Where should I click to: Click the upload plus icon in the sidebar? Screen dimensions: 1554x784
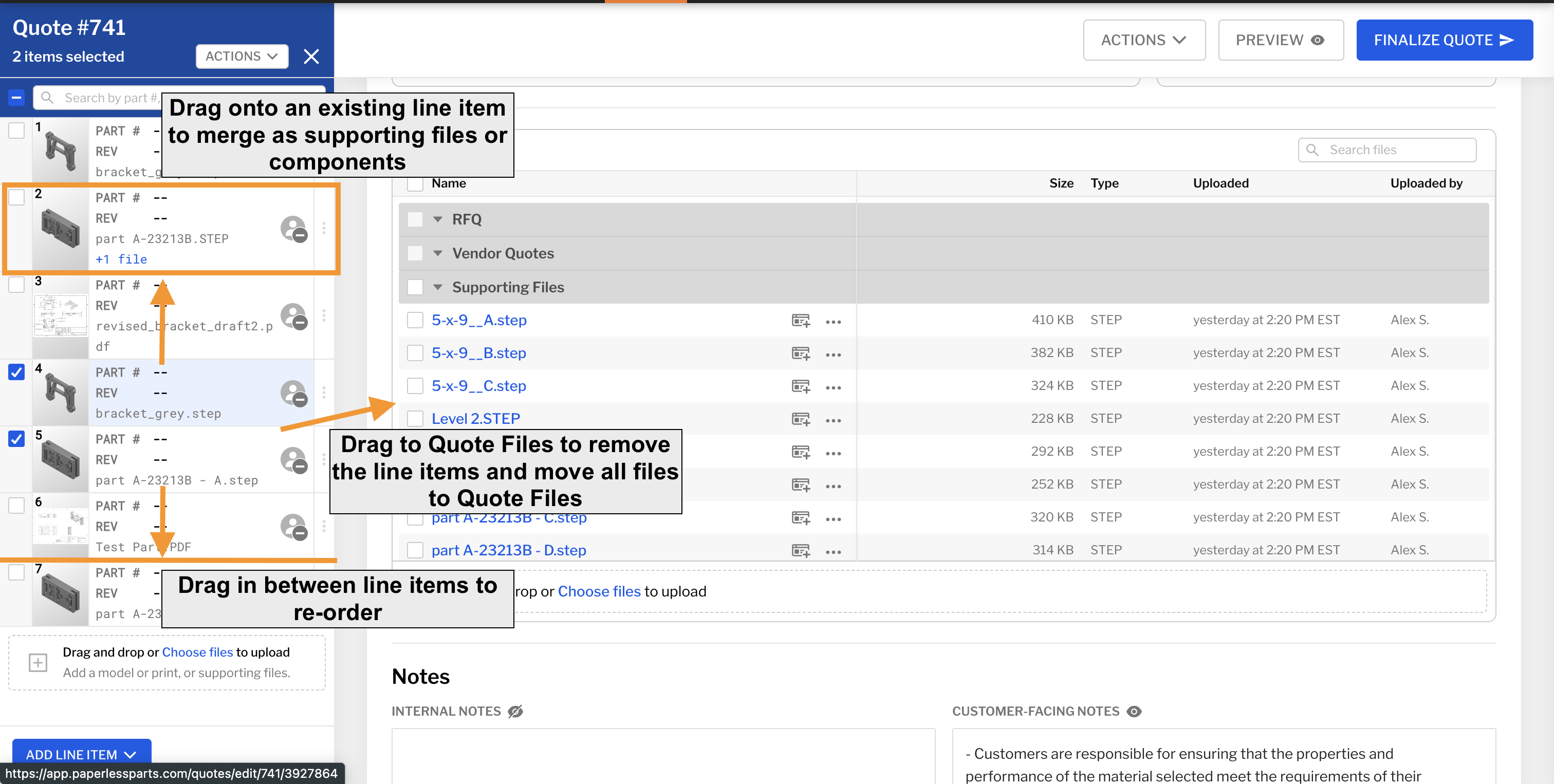pyautogui.click(x=38, y=662)
